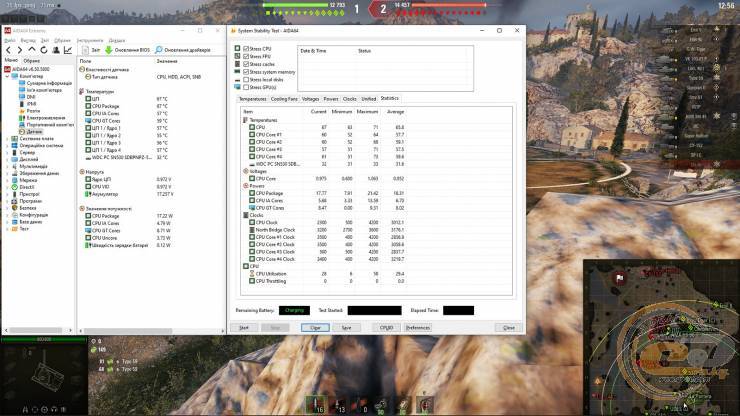The image size is (740, 416).
Task: Open the View (Вигляд) menu in AIDA64
Action: pyautogui.click(x=28, y=41)
